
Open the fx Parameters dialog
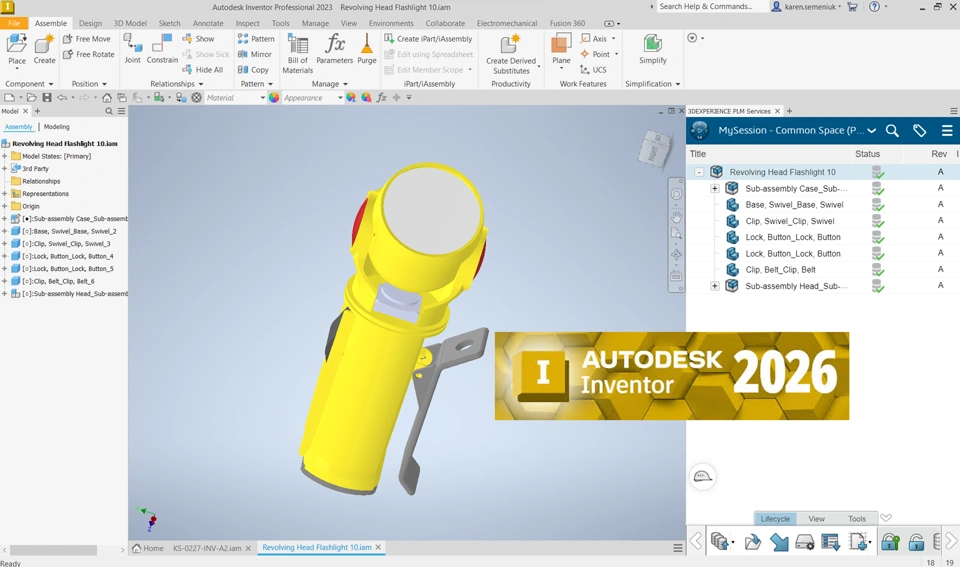click(x=334, y=49)
